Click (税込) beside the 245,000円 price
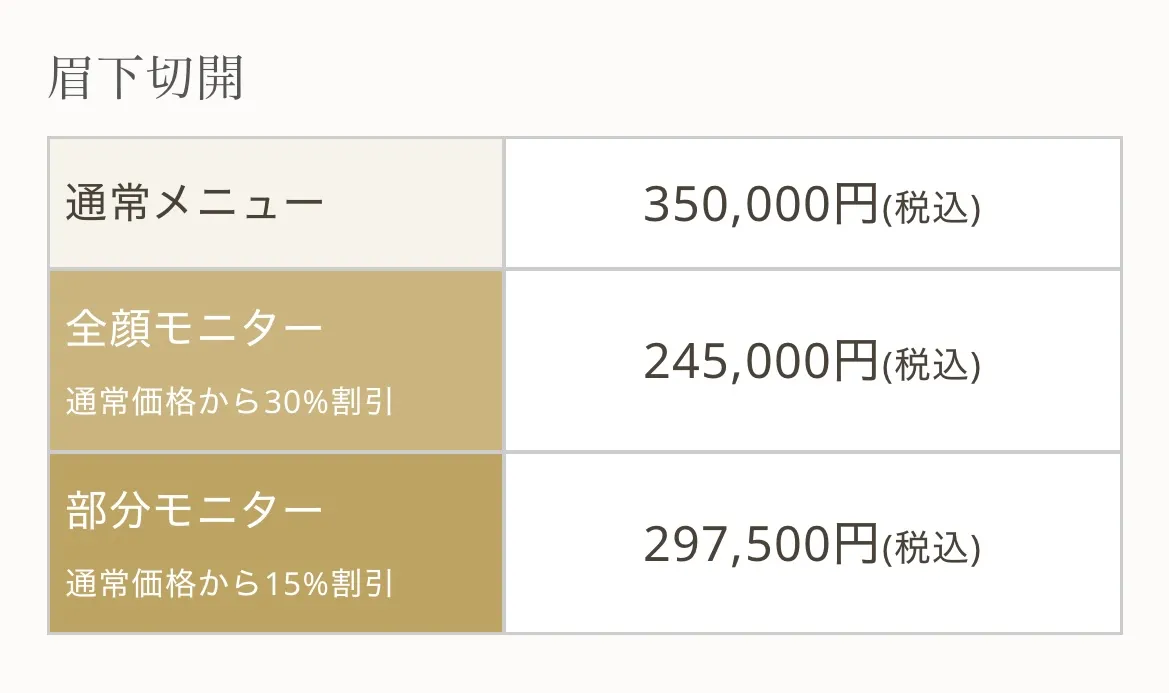This screenshot has width=1169, height=693. [931, 365]
